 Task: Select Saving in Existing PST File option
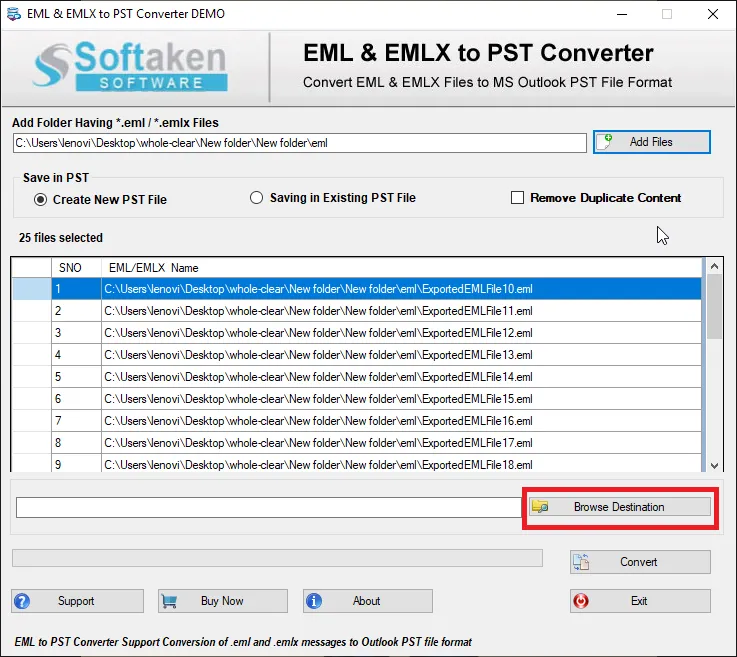pyautogui.click(x=256, y=198)
